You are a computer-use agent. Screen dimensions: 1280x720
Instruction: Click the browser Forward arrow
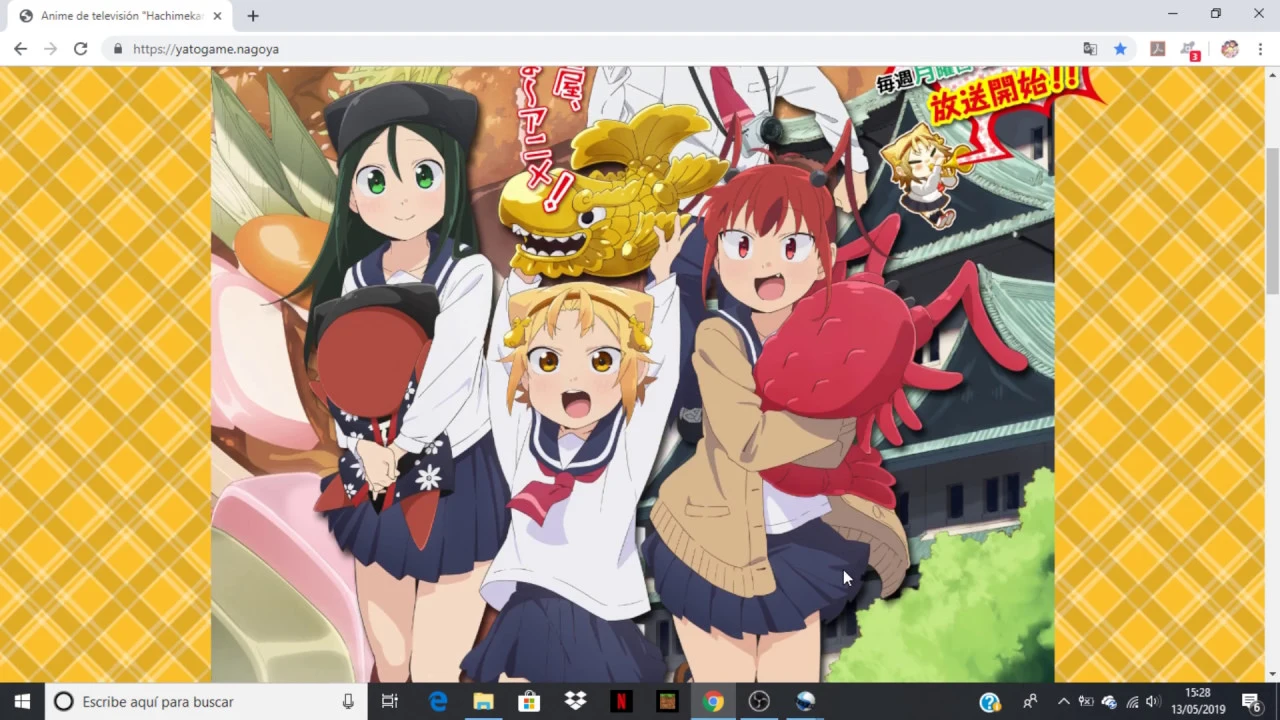(50, 48)
